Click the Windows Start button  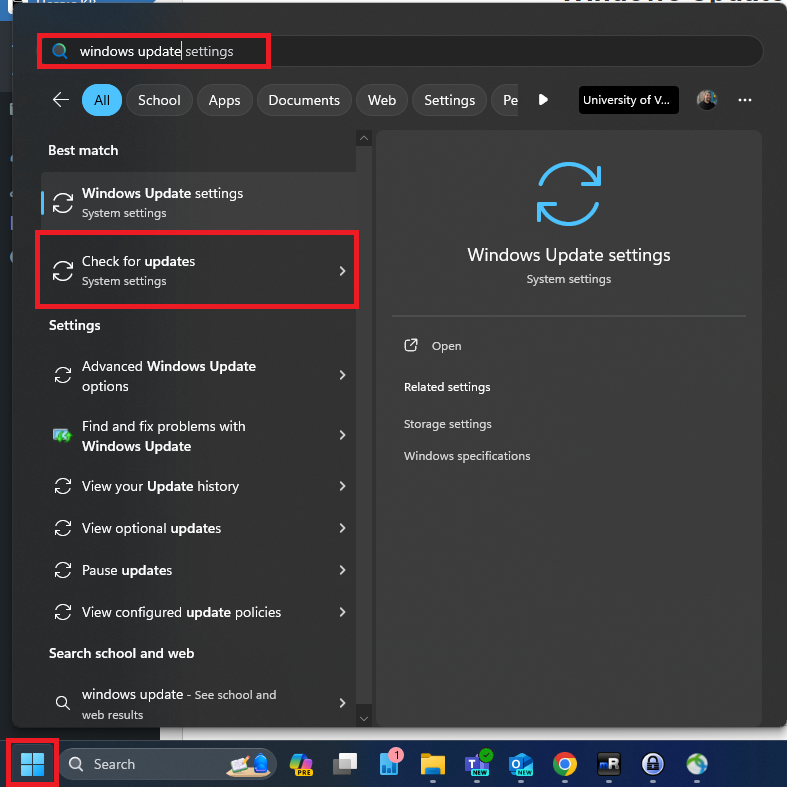coord(32,764)
